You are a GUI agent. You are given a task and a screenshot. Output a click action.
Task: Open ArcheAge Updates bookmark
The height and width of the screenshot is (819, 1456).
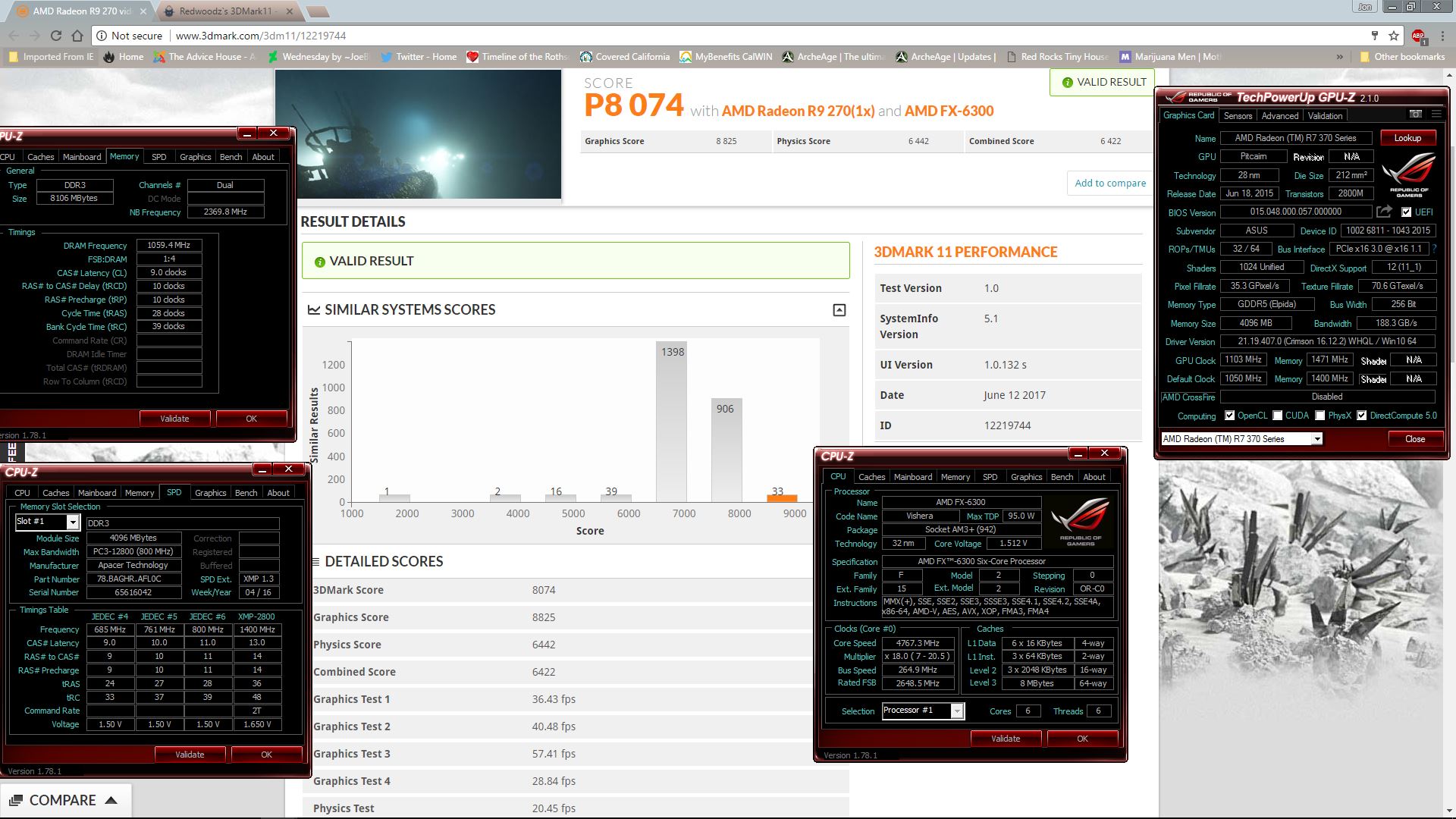[946, 57]
